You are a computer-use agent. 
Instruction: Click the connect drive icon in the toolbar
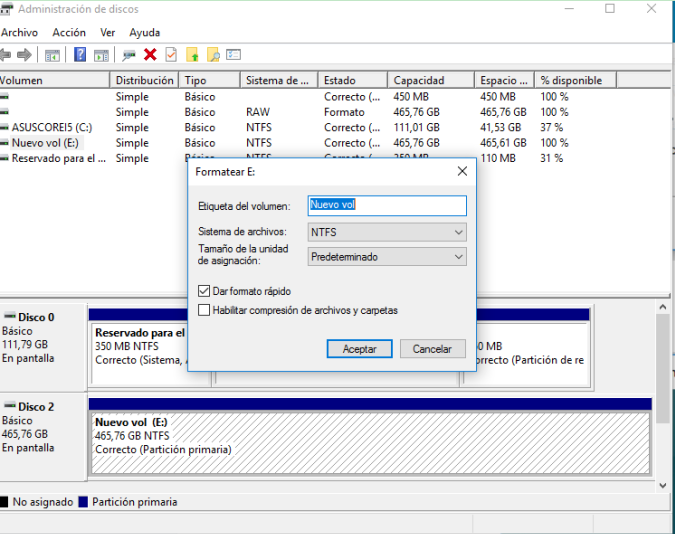[129, 55]
